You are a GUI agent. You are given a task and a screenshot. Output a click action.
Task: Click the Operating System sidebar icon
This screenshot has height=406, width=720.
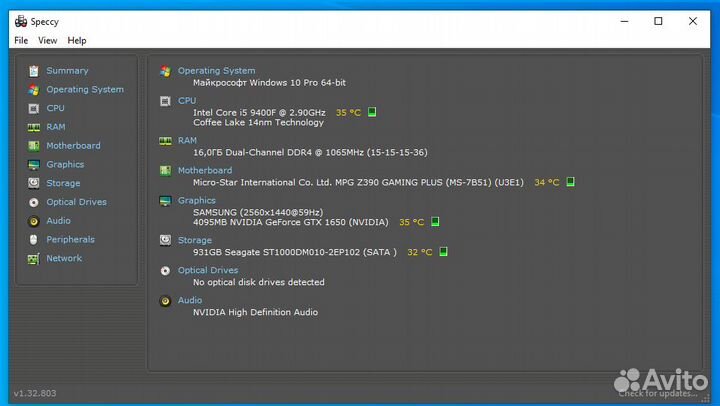(x=34, y=90)
